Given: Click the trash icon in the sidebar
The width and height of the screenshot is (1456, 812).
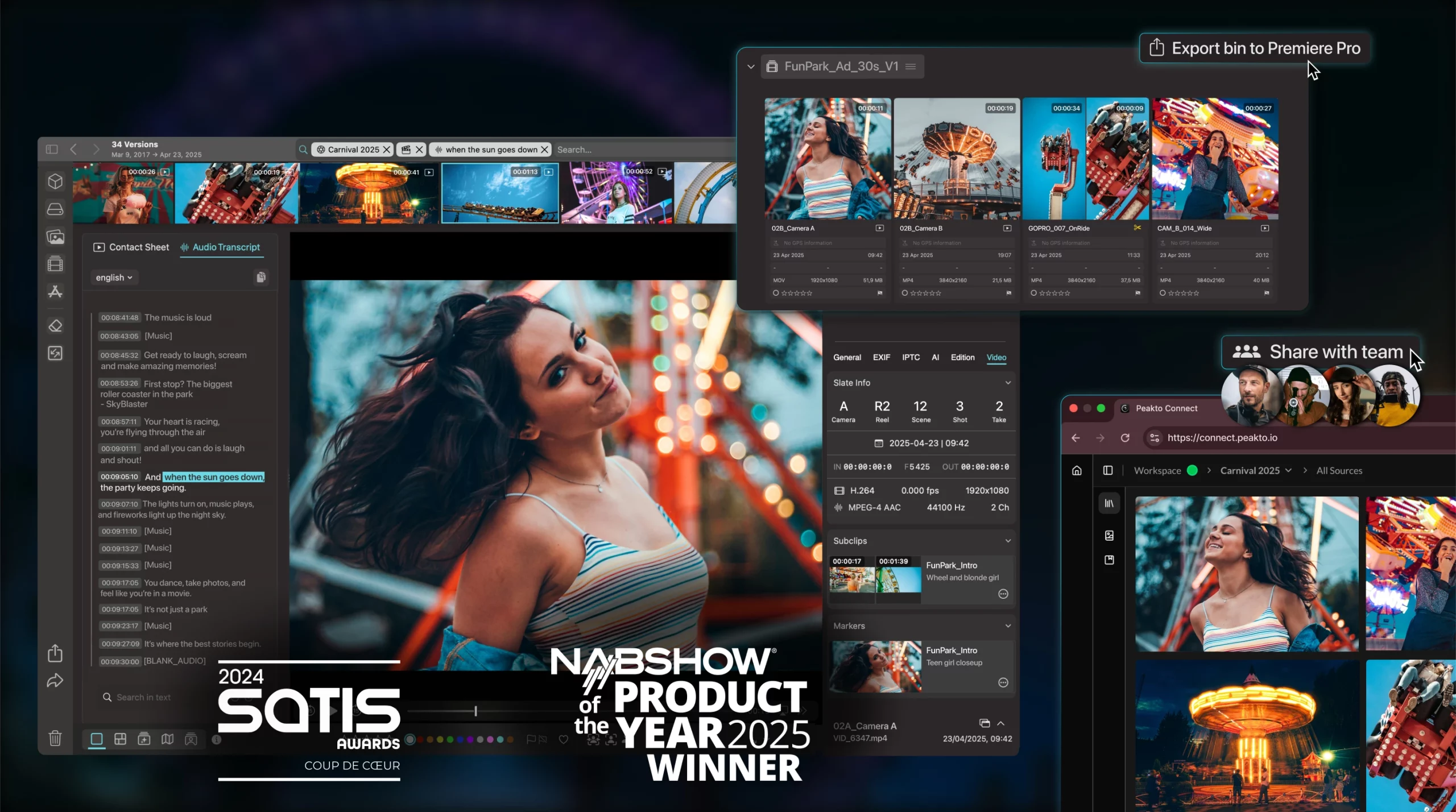Looking at the screenshot, I should click(x=55, y=738).
